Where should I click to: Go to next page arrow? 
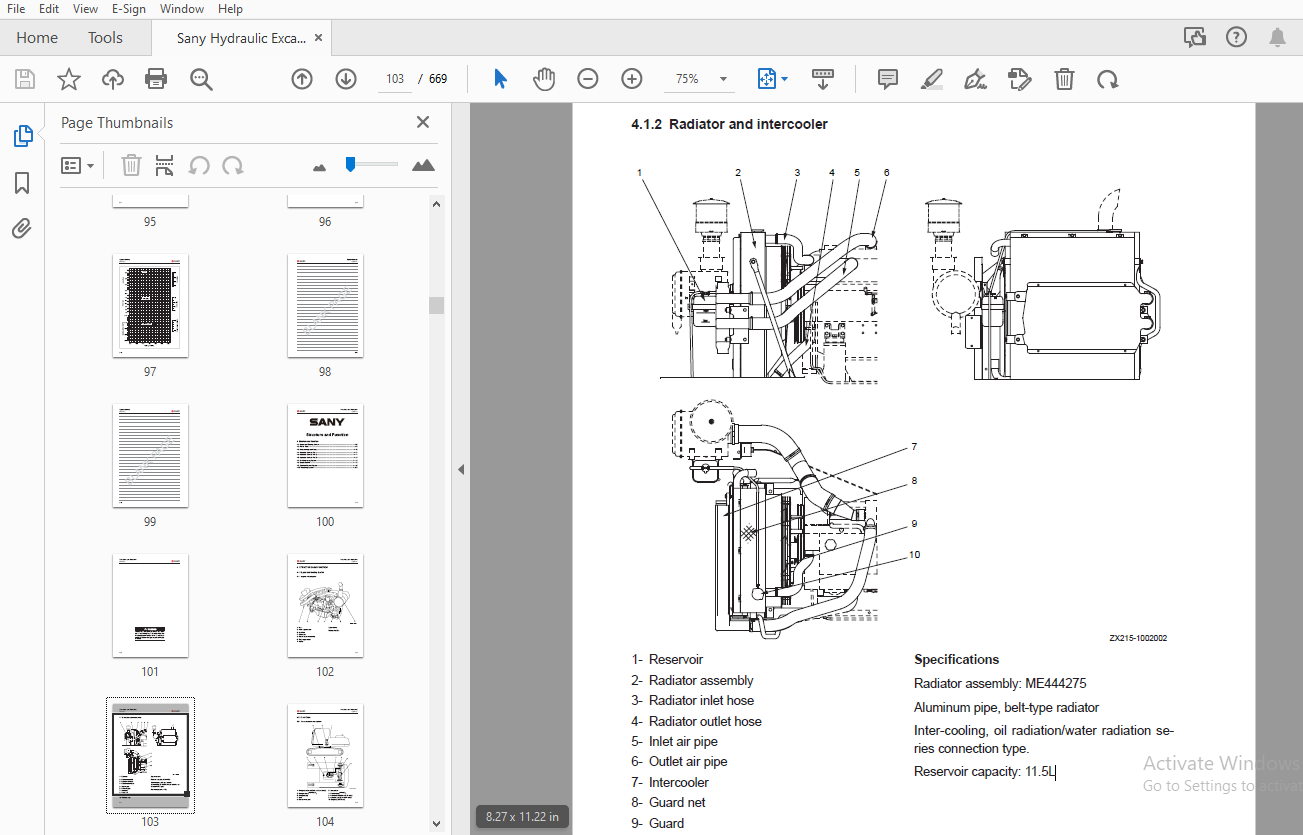346,79
